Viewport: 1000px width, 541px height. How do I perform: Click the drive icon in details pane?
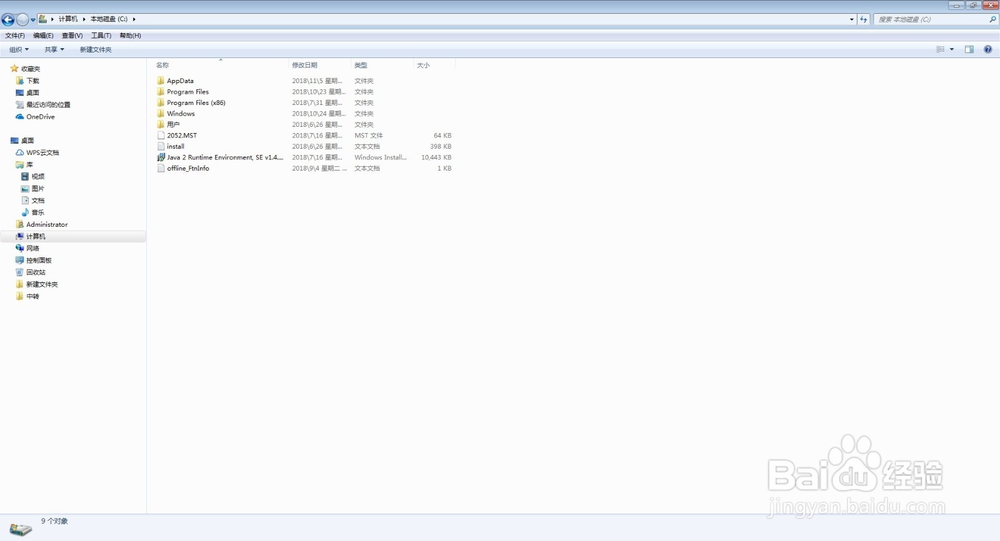click(20, 529)
